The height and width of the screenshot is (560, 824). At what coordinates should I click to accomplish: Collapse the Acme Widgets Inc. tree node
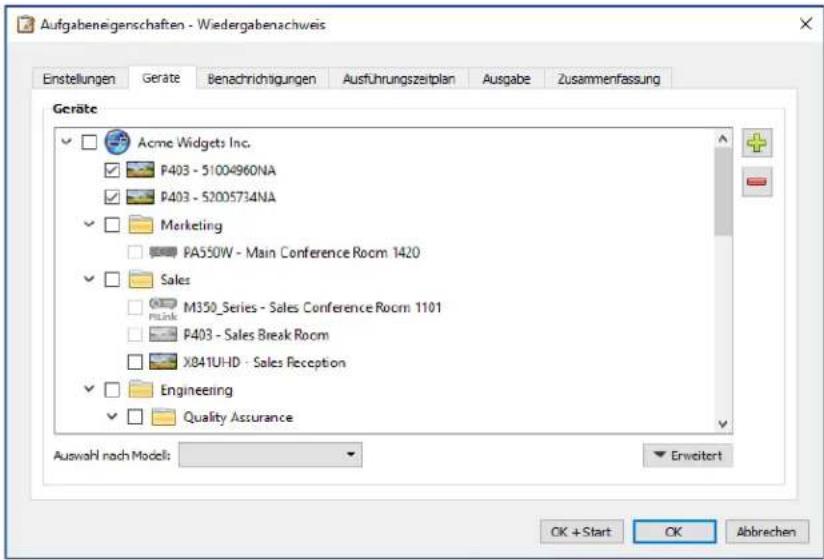click(66, 141)
